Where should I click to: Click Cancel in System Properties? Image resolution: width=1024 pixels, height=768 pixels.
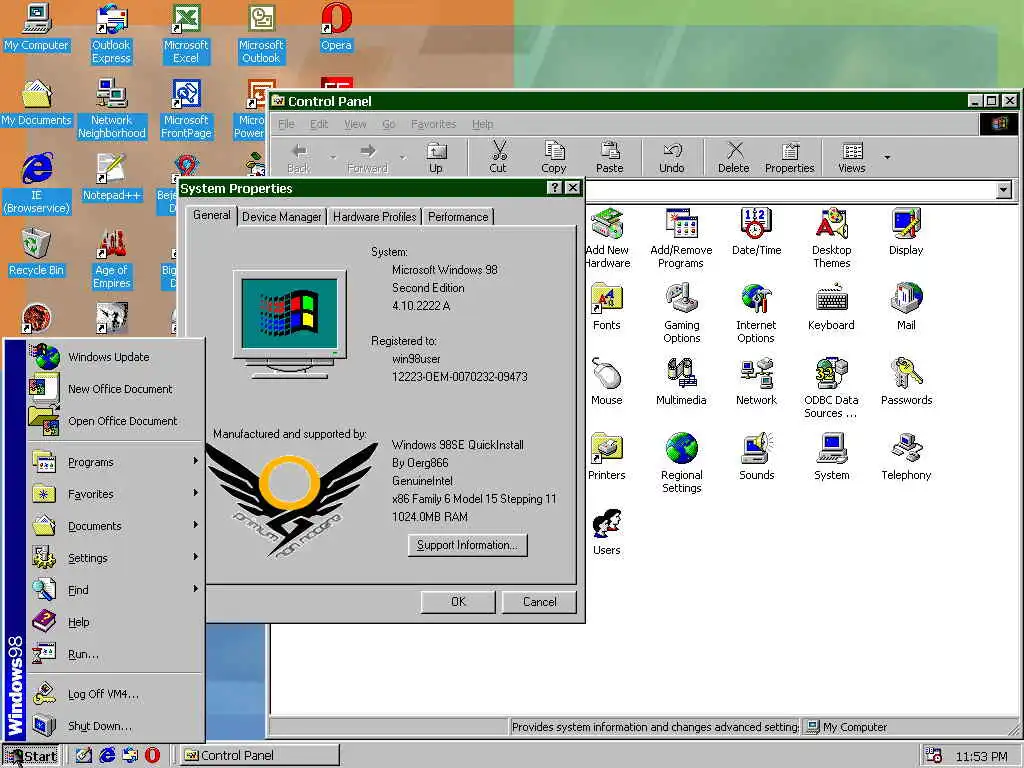539,602
